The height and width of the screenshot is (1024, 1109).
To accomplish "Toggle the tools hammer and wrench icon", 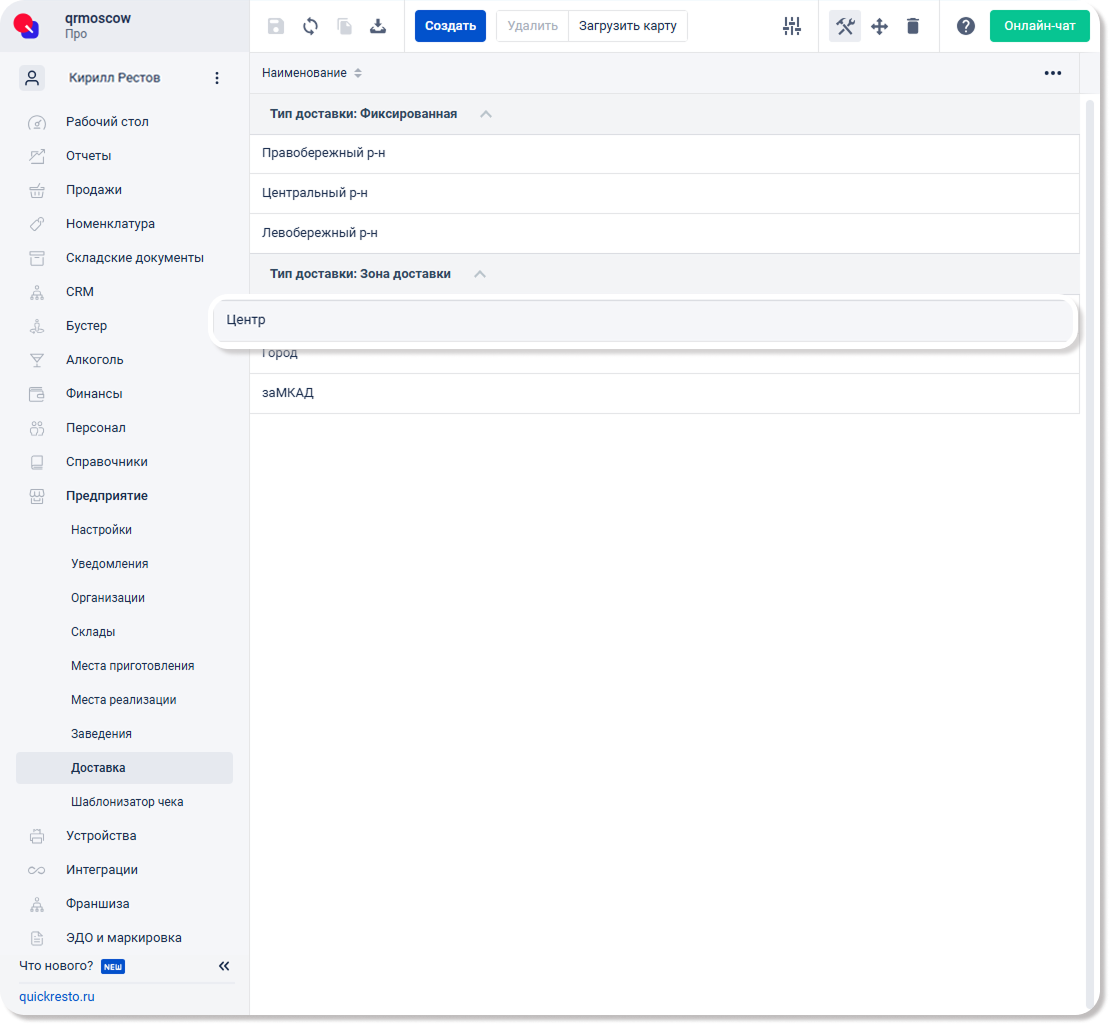I will (845, 26).
